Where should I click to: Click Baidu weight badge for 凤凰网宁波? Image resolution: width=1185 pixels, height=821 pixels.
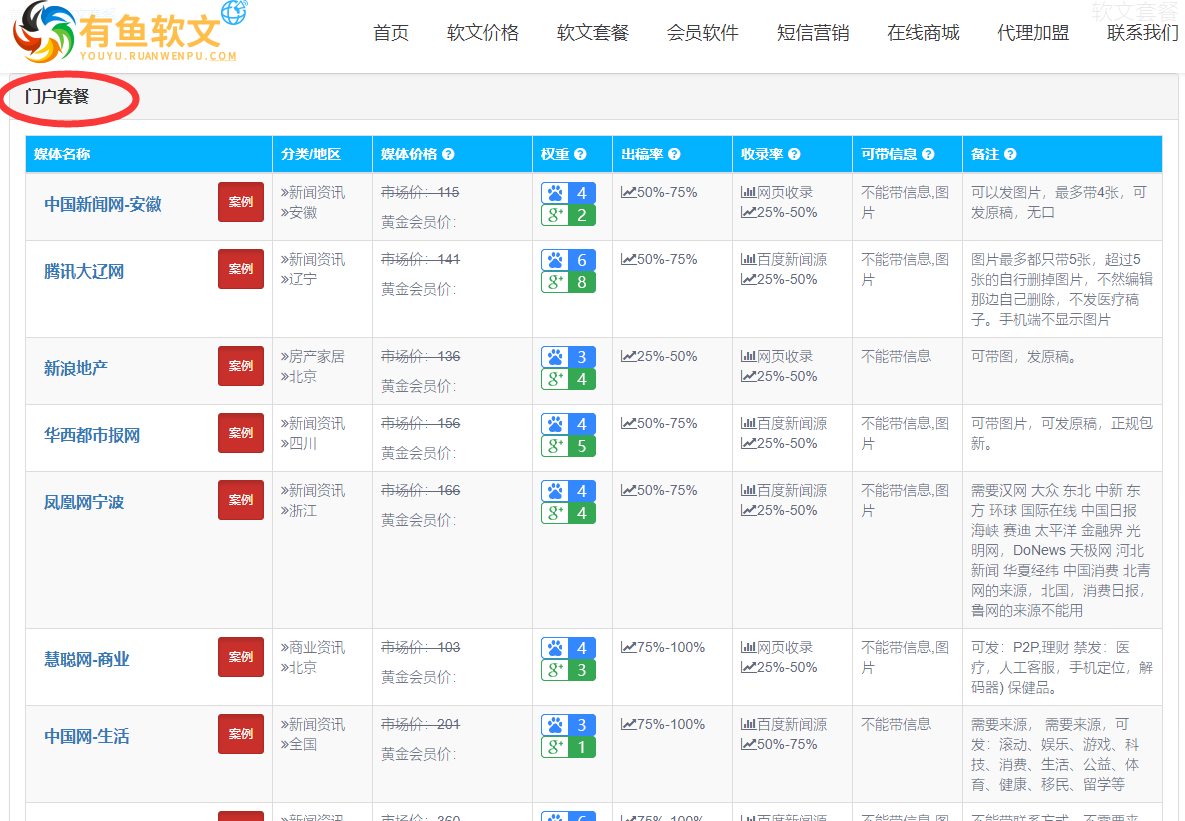[x=568, y=491]
